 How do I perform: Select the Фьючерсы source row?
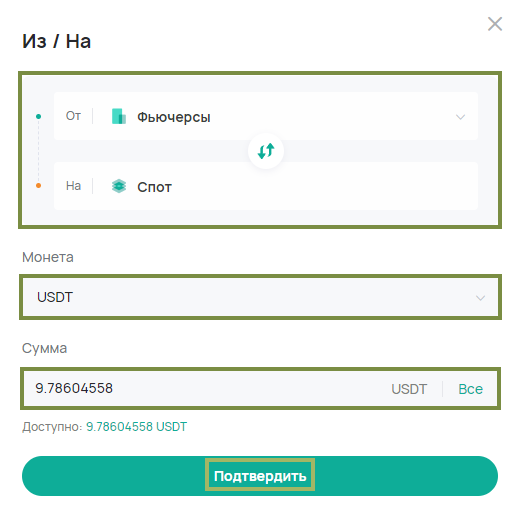[x=266, y=116]
